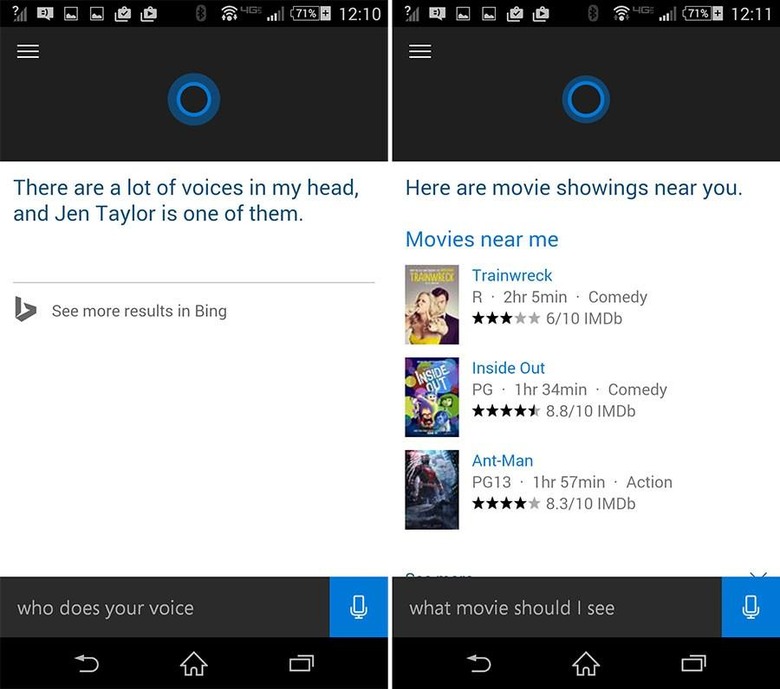Screen dimensions: 780x689
Task: Open the Ant-Man movie title
Action: 502,460
